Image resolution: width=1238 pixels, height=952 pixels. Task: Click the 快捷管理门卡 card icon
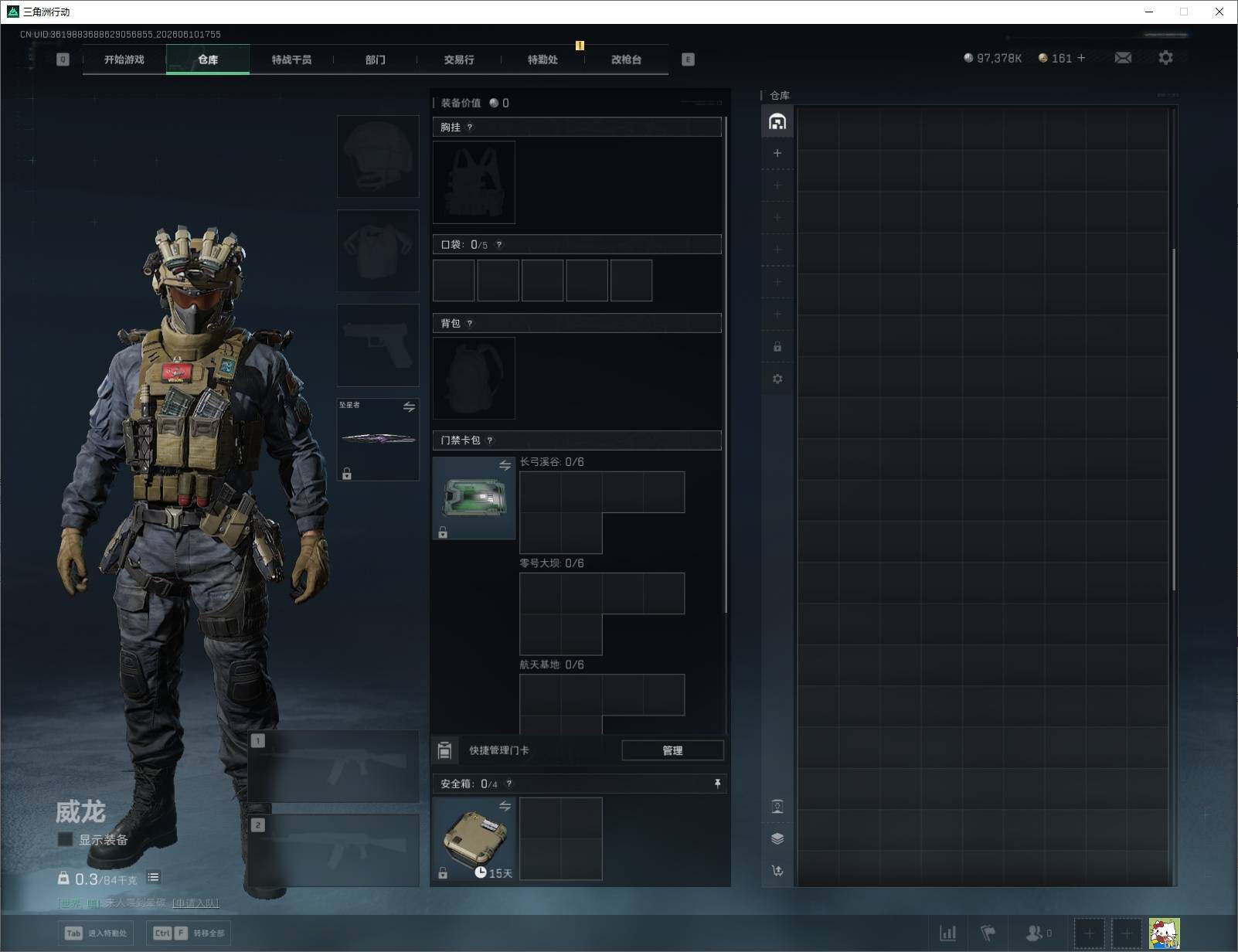pos(444,750)
